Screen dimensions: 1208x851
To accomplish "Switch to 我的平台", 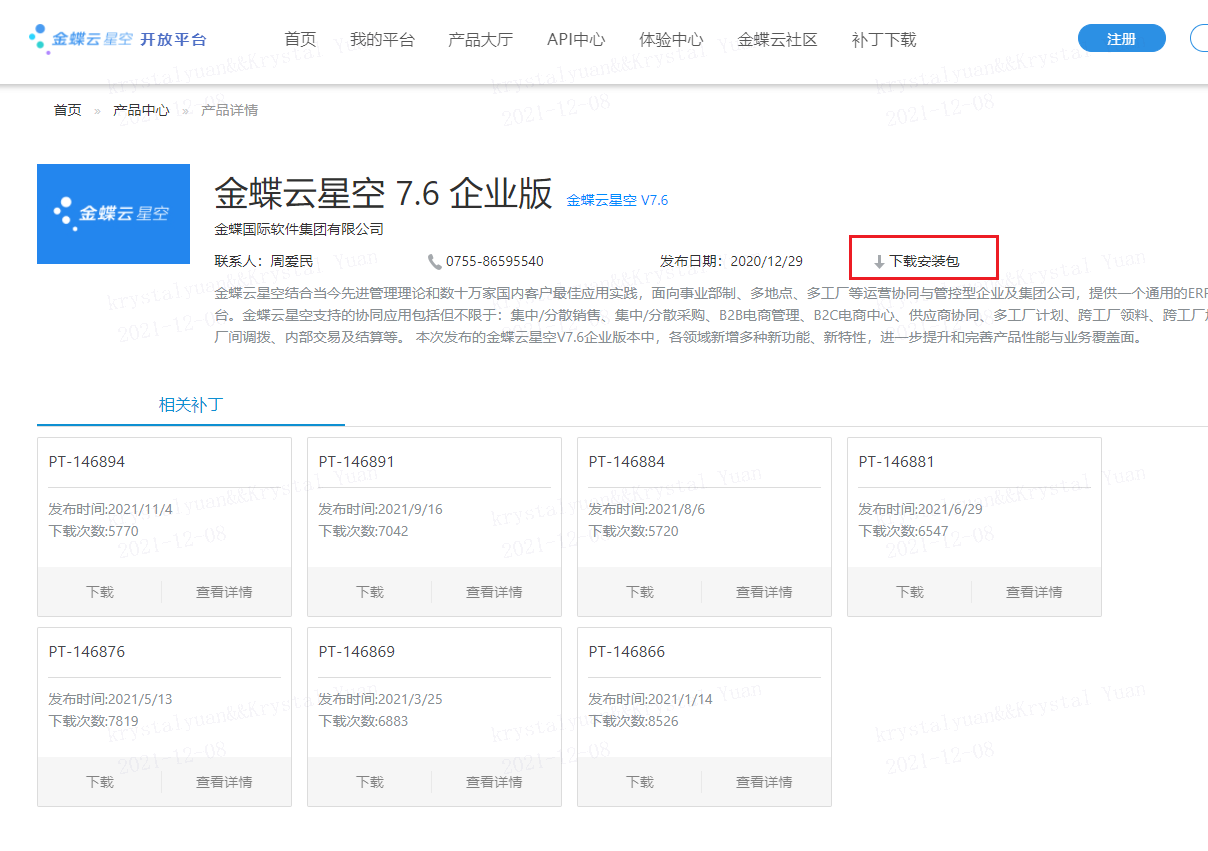I will 380,40.
